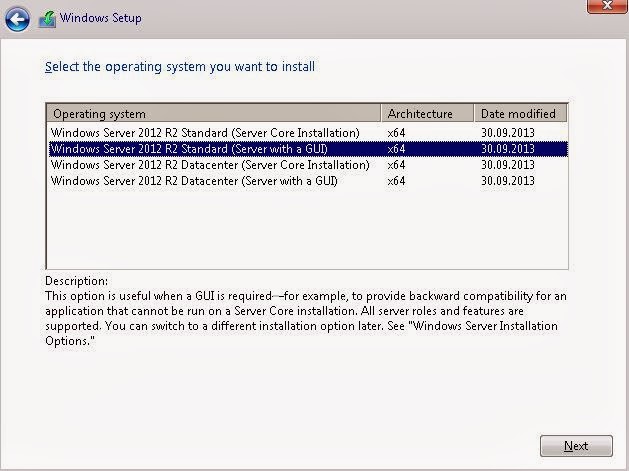This screenshot has height=471, width=629.
Task: Click date 30.09.2013 in Datacenter GUI row
Action: [508, 181]
